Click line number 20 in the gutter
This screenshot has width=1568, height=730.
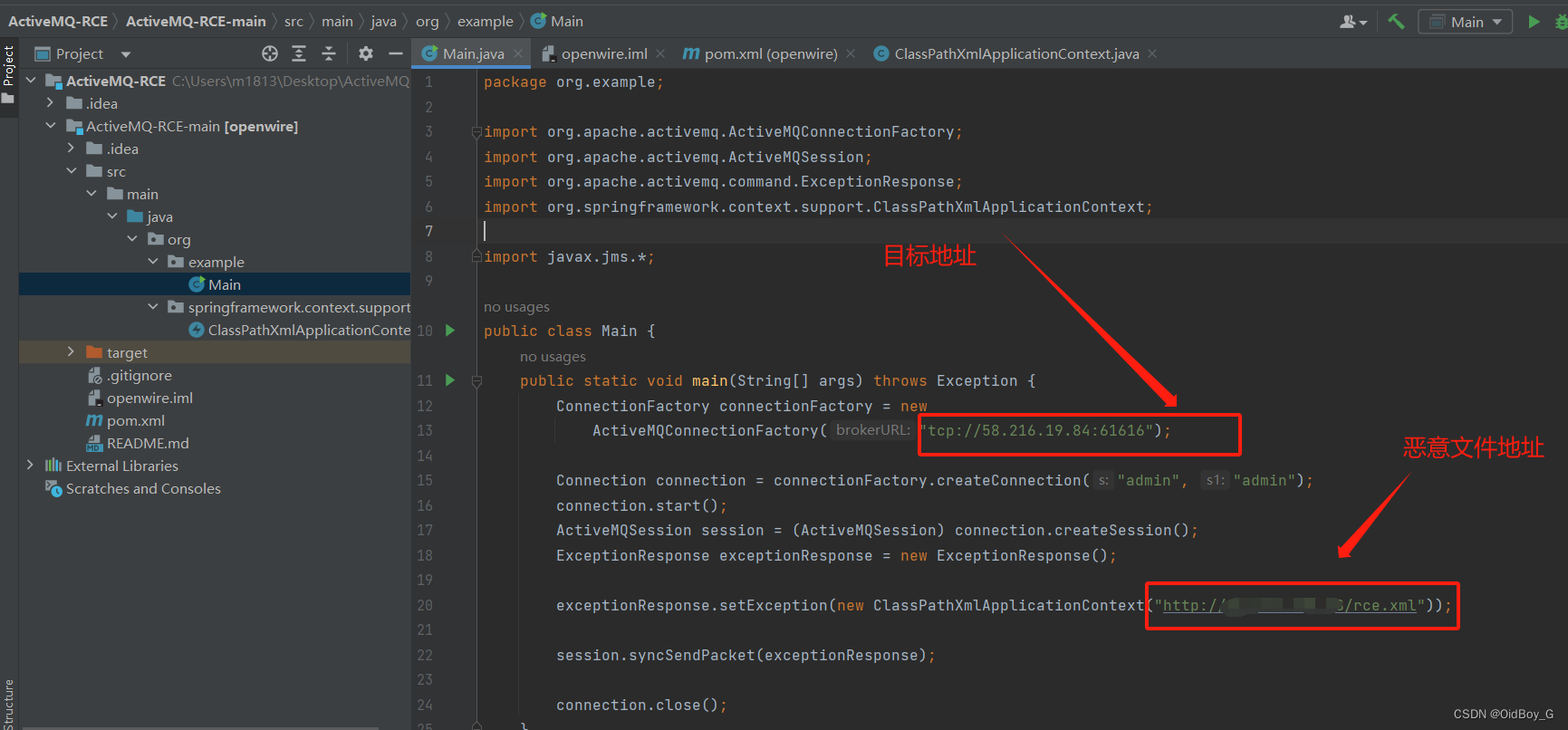pos(425,605)
